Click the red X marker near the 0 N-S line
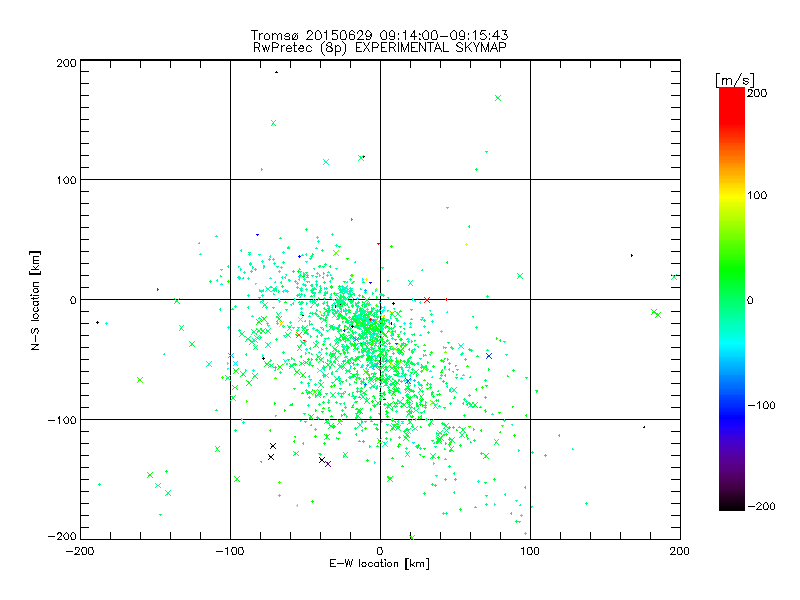 coord(427,300)
